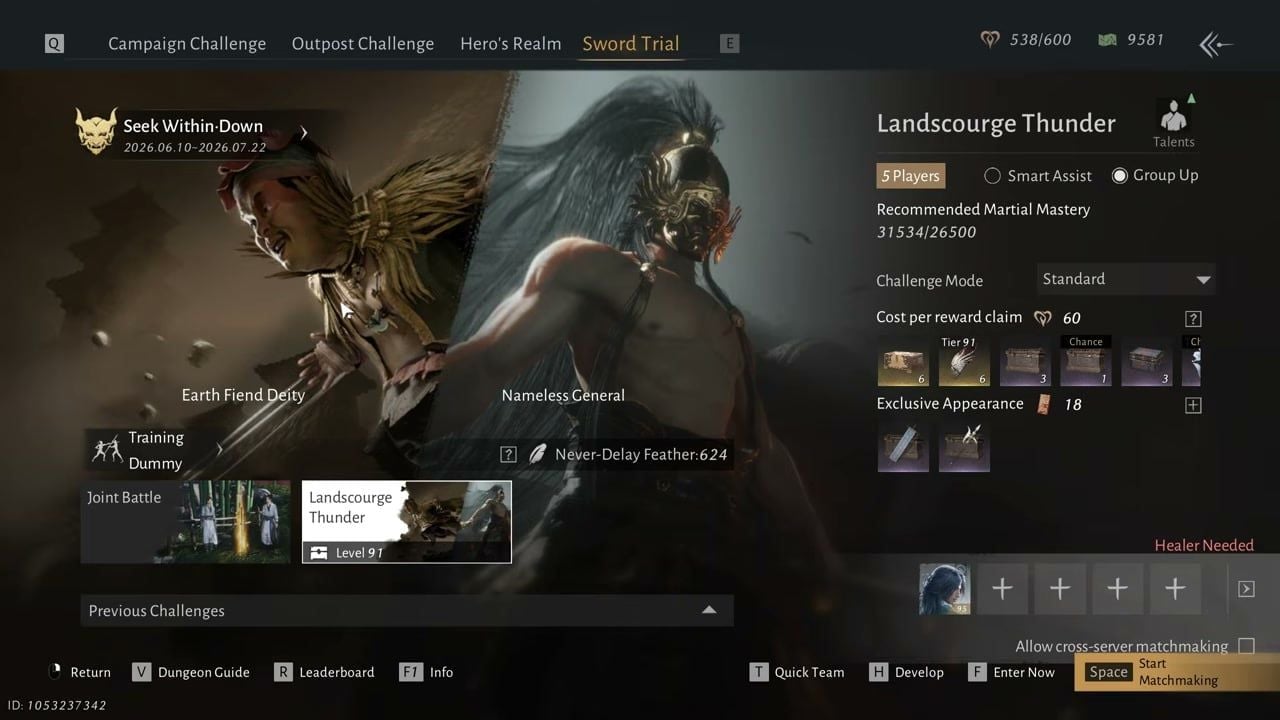Image resolution: width=1280 pixels, height=720 pixels.
Task: Select the Chance reward chest showing 1
Action: pos(1086,361)
